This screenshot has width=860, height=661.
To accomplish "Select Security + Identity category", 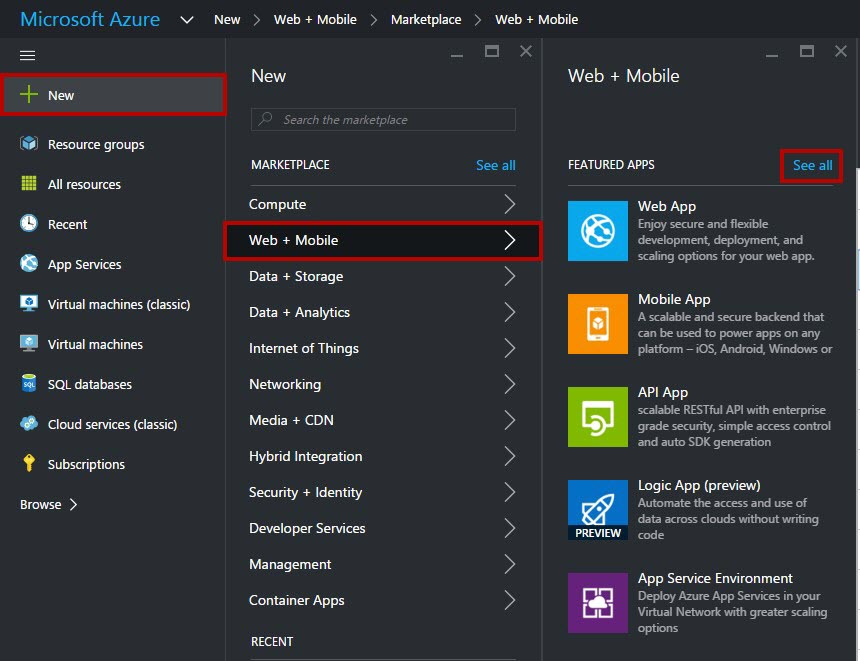I will tap(383, 492).
